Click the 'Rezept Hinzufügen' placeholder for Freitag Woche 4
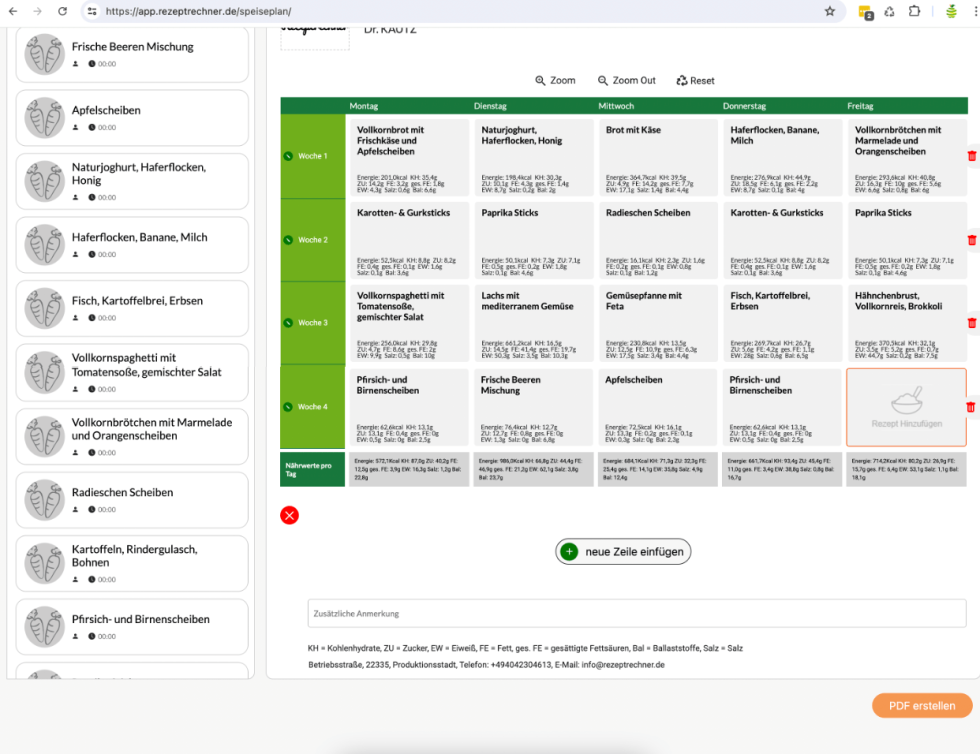The width and height of the screenshot is (980, 754). click(906, 407)
